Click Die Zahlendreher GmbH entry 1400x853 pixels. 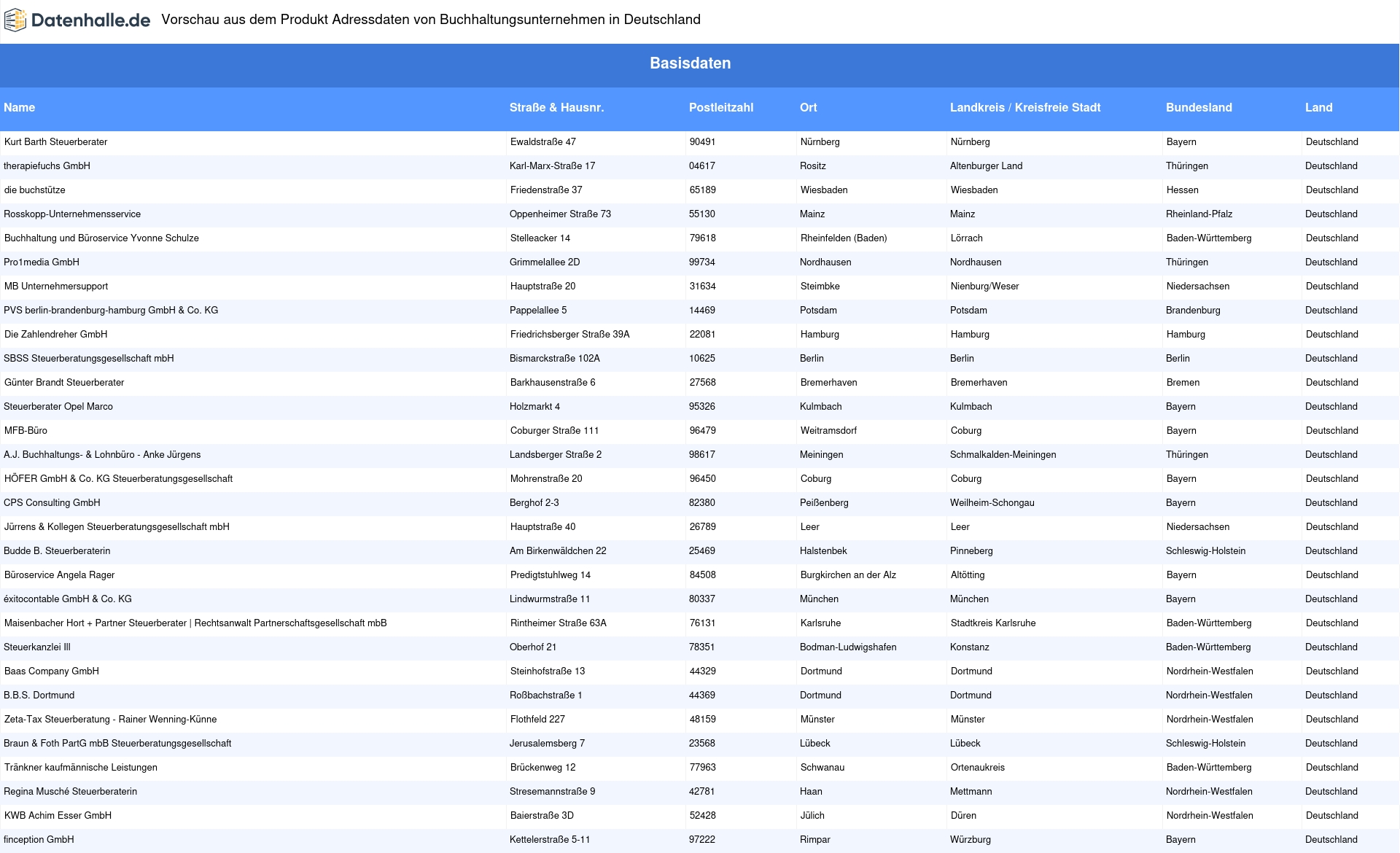tap(55, 334)
